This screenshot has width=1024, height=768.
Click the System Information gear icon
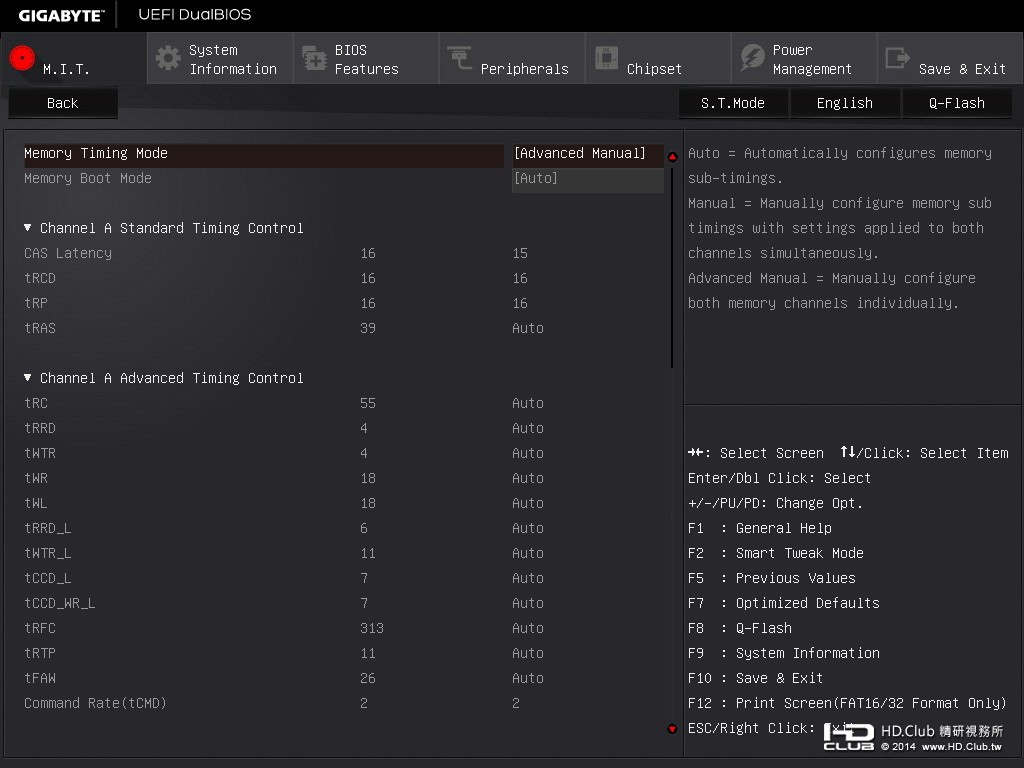click(x=168, y=58)
